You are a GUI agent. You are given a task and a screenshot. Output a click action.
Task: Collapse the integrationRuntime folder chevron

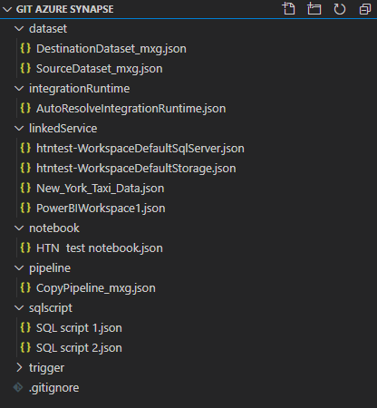click(19, 89)
